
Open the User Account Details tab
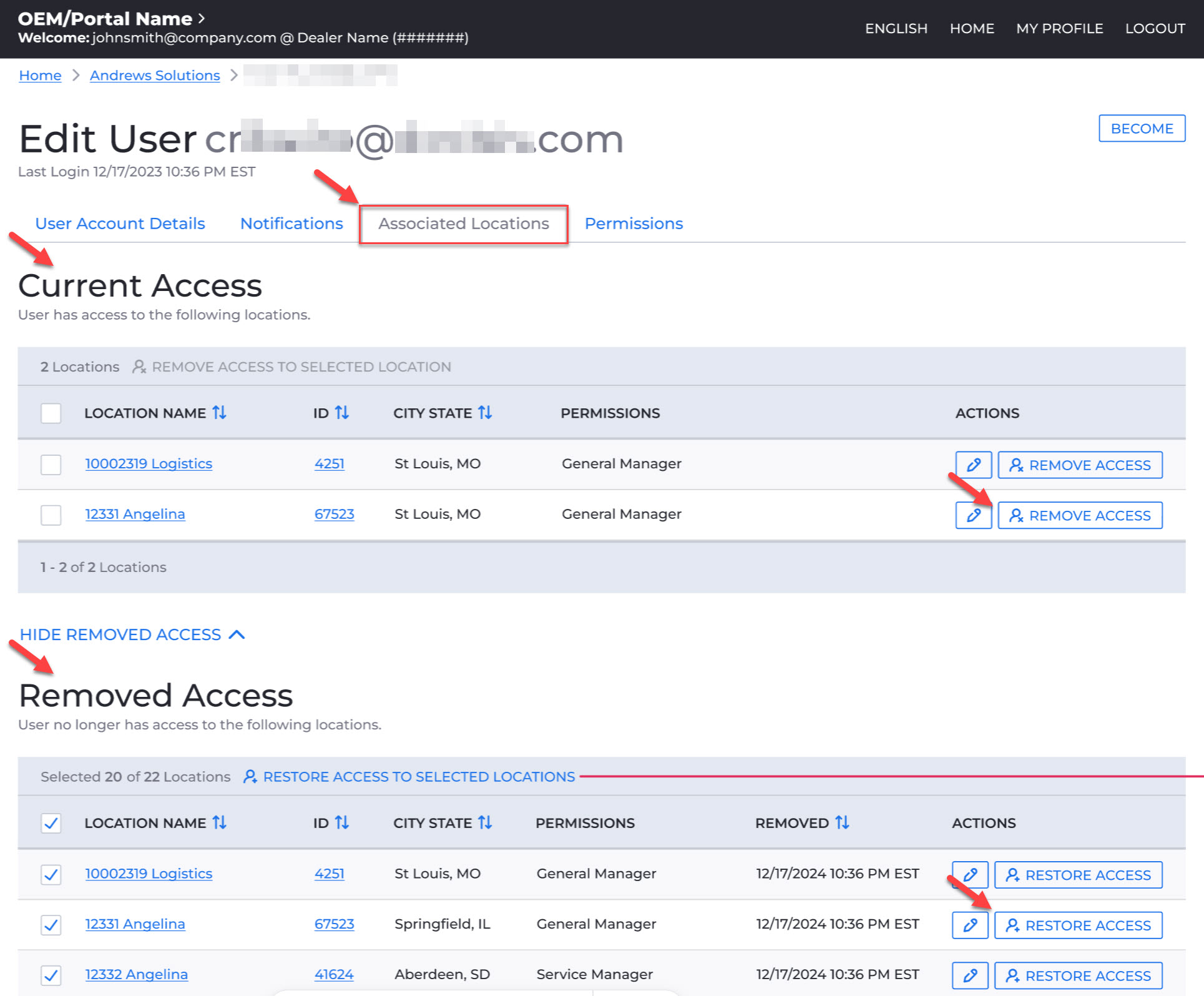click(120, 224)
